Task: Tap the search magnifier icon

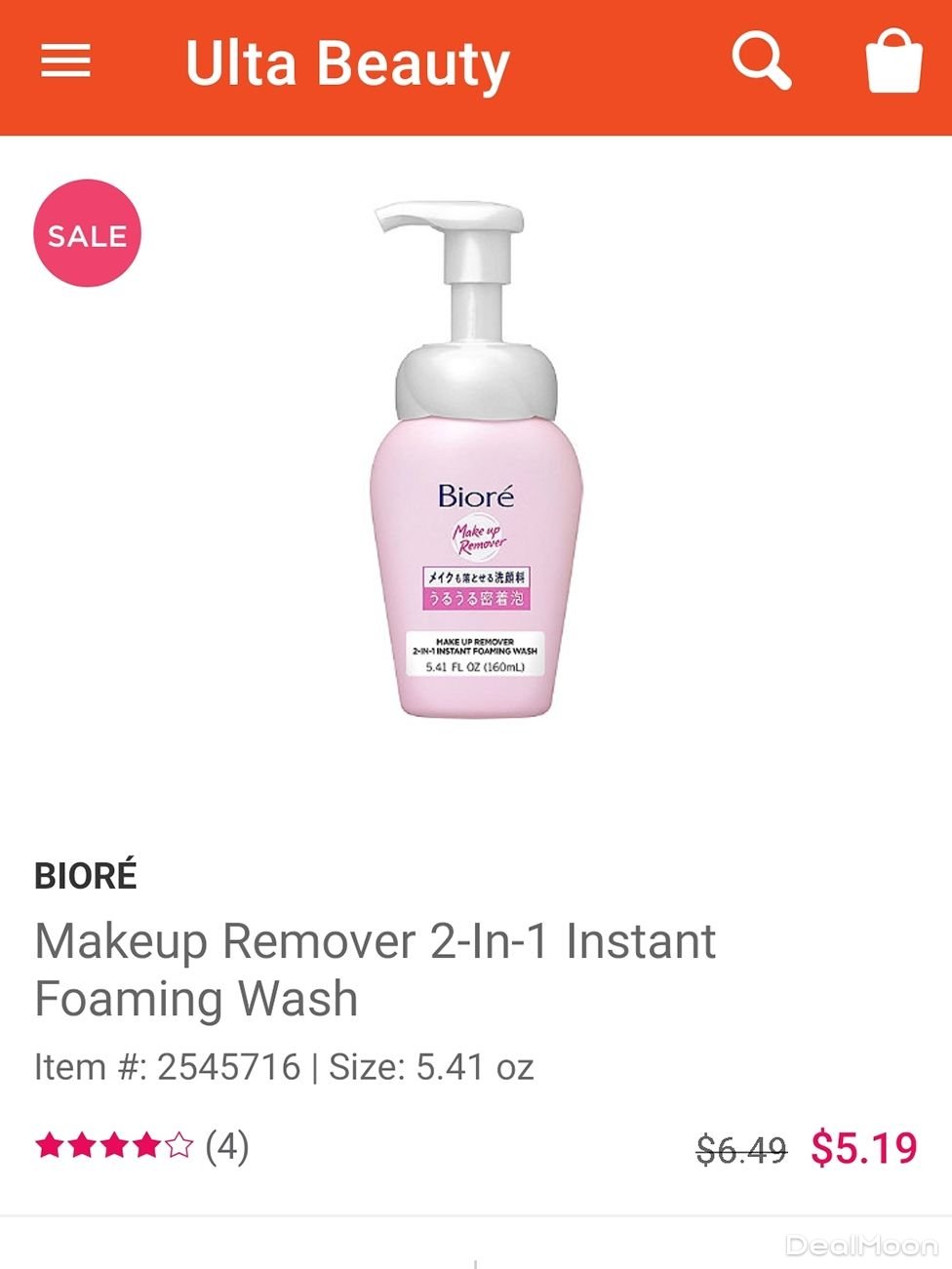Action: [x=761, y=61]
